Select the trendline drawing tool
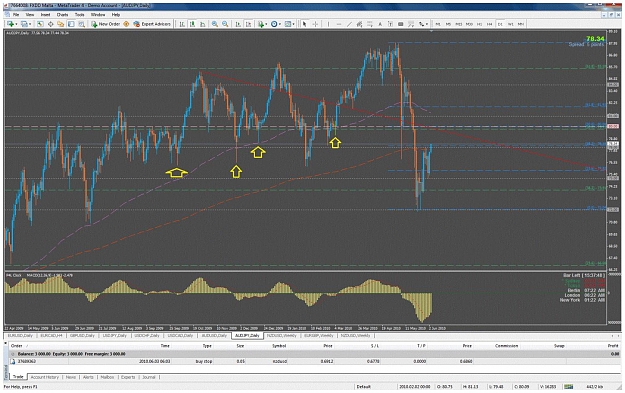Screen dimensions: 625x393 pos(349,24)
